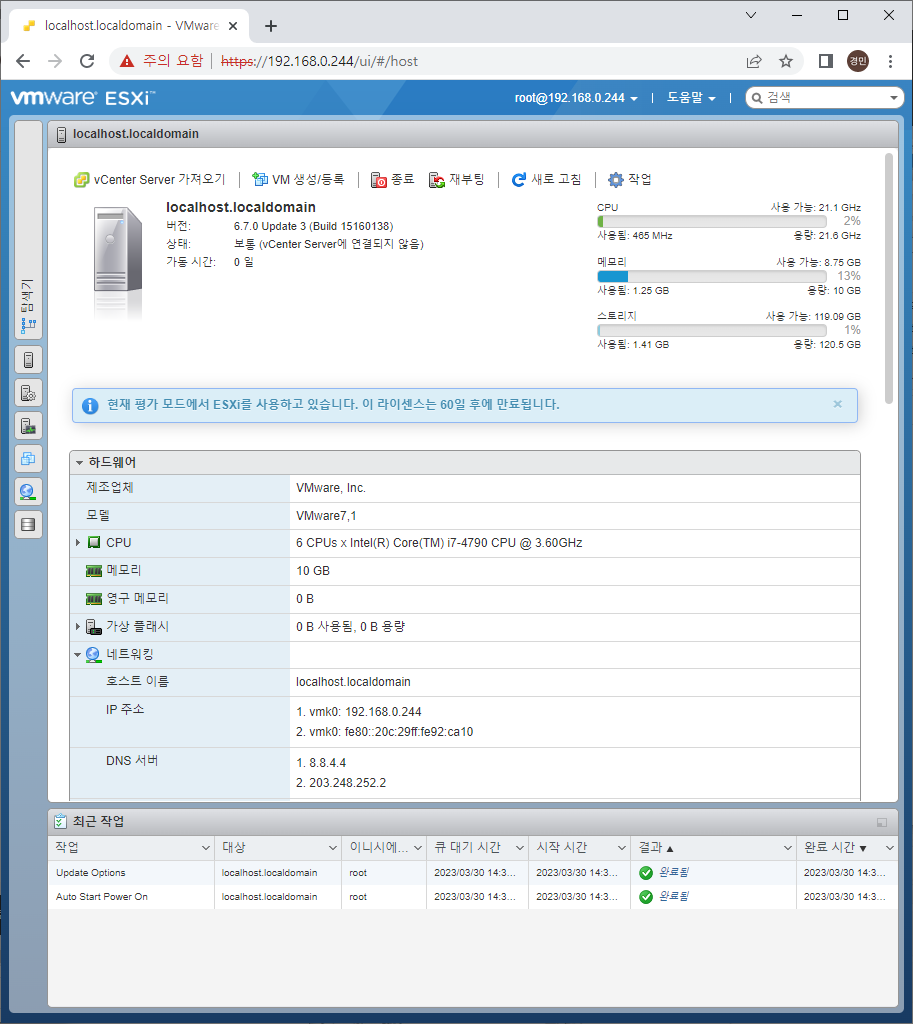Dismiss the evaluation license notice
This screenshot has width=913, height=1024.
[x=837, y=404]
